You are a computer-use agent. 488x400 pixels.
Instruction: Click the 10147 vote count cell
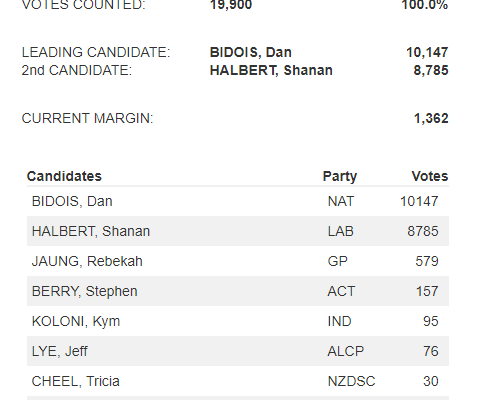point(419,201)
